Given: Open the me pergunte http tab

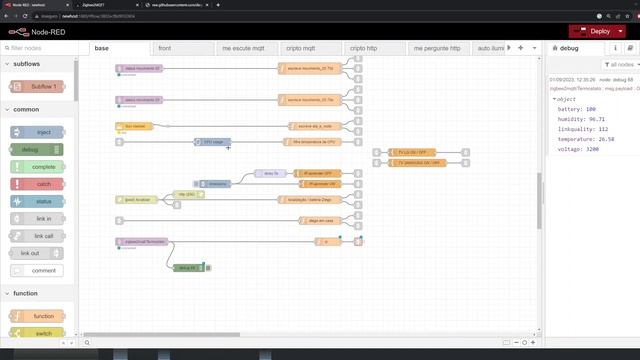Looking at the screenshot, I should click(438, 48).
